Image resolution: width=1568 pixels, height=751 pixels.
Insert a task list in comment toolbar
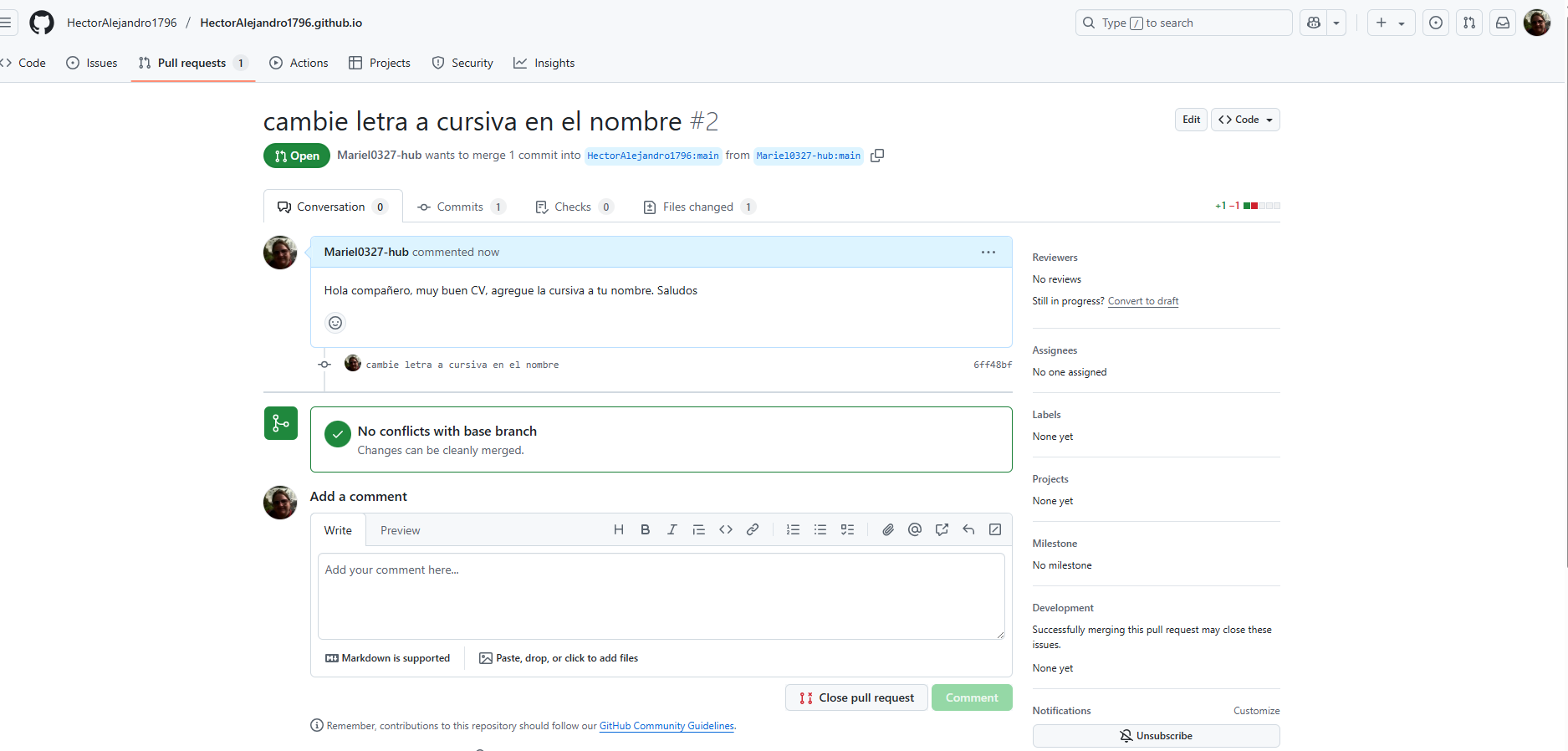[847, 529]
